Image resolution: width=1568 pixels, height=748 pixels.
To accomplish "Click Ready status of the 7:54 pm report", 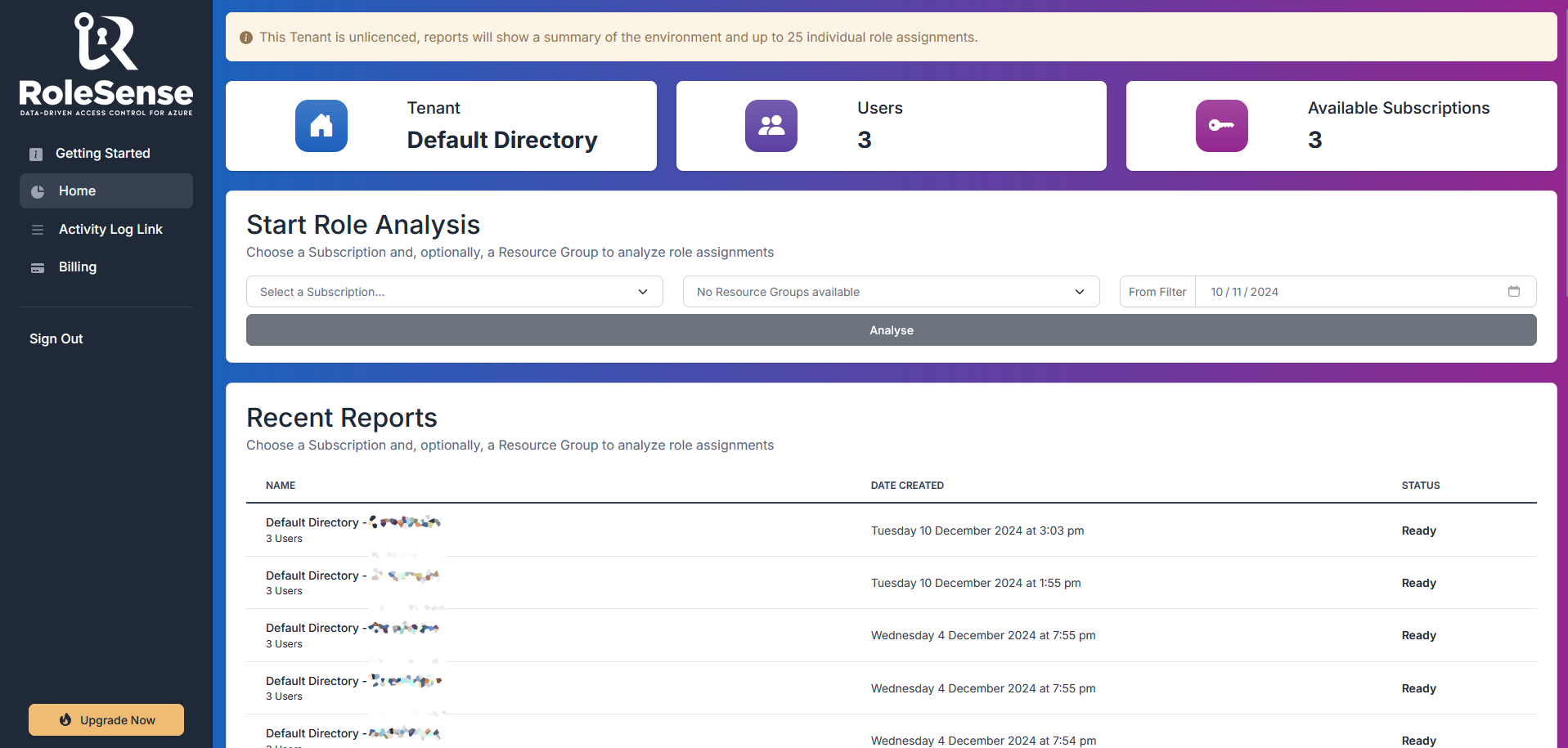I will tap(1418, 741).
